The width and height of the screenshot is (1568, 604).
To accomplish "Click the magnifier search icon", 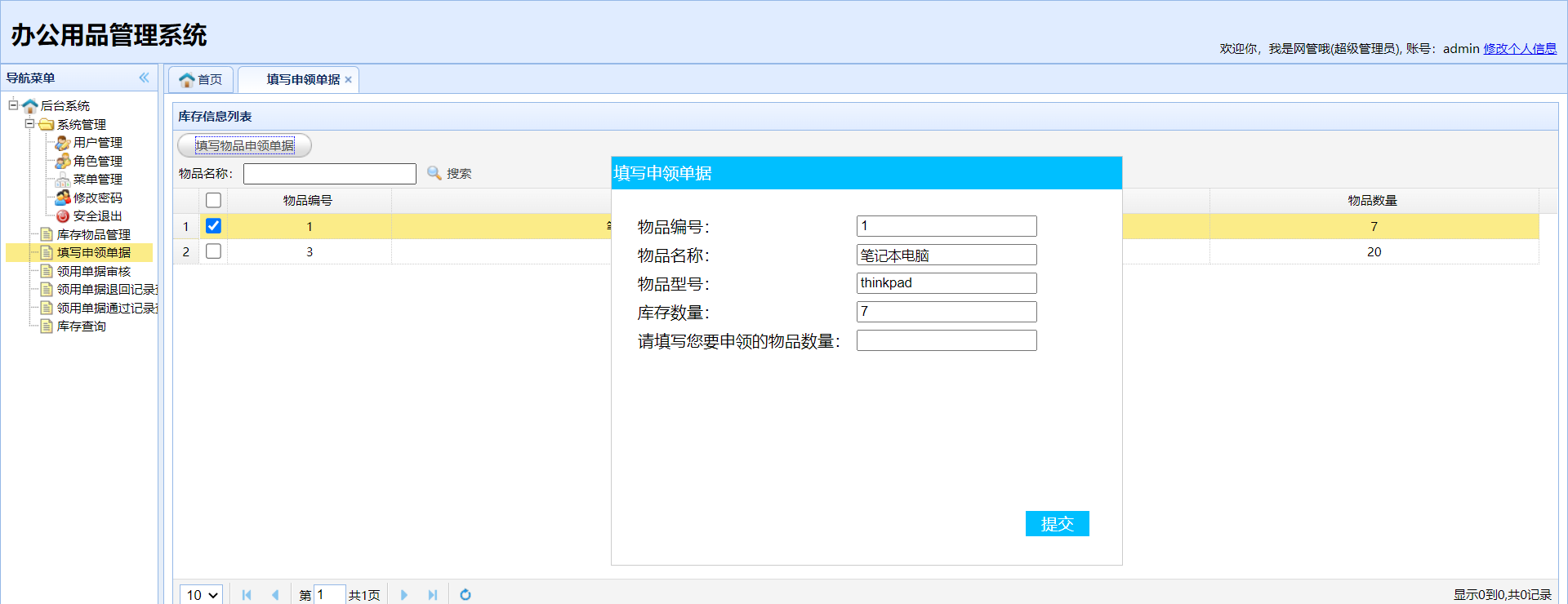I will [434, 173].
